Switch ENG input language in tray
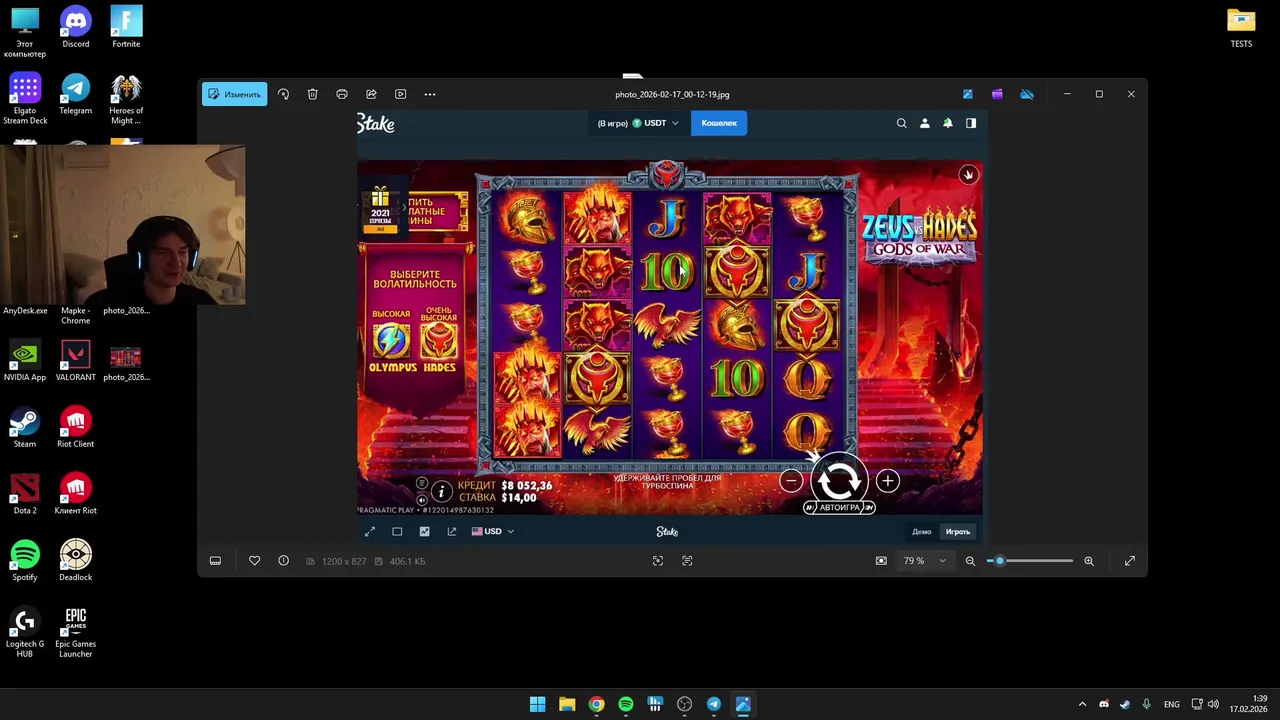Image resolution: width=1280 pixels, height=720 pixels. tap(1171, 704)
